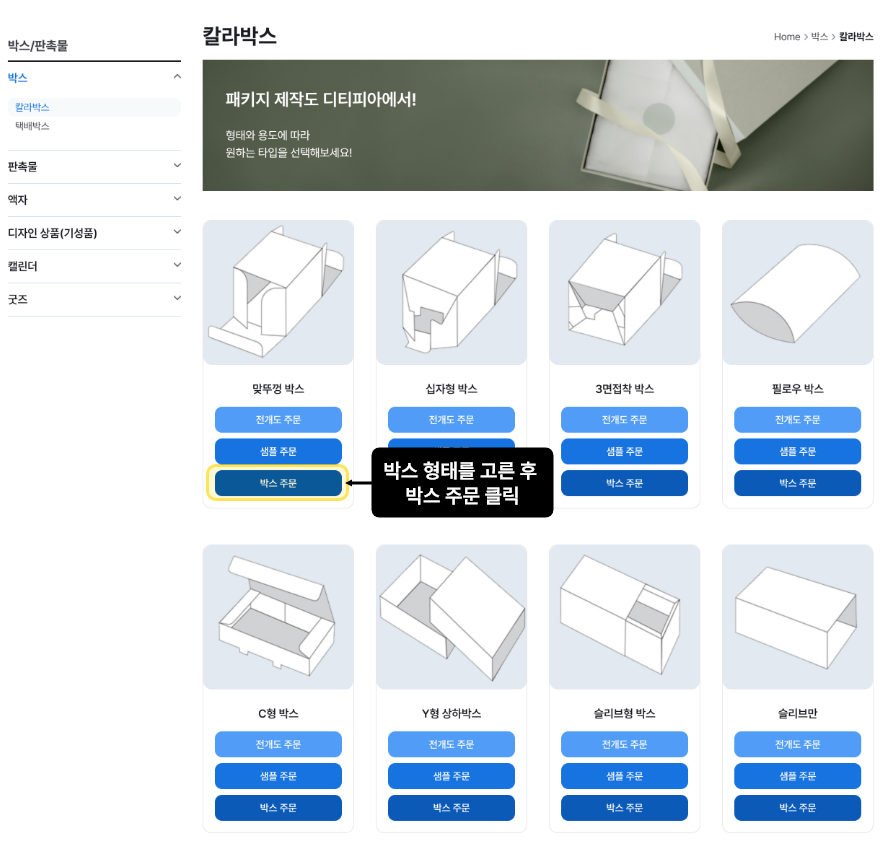Open the 3면접착 박스 product image

[x=624, y=293]
